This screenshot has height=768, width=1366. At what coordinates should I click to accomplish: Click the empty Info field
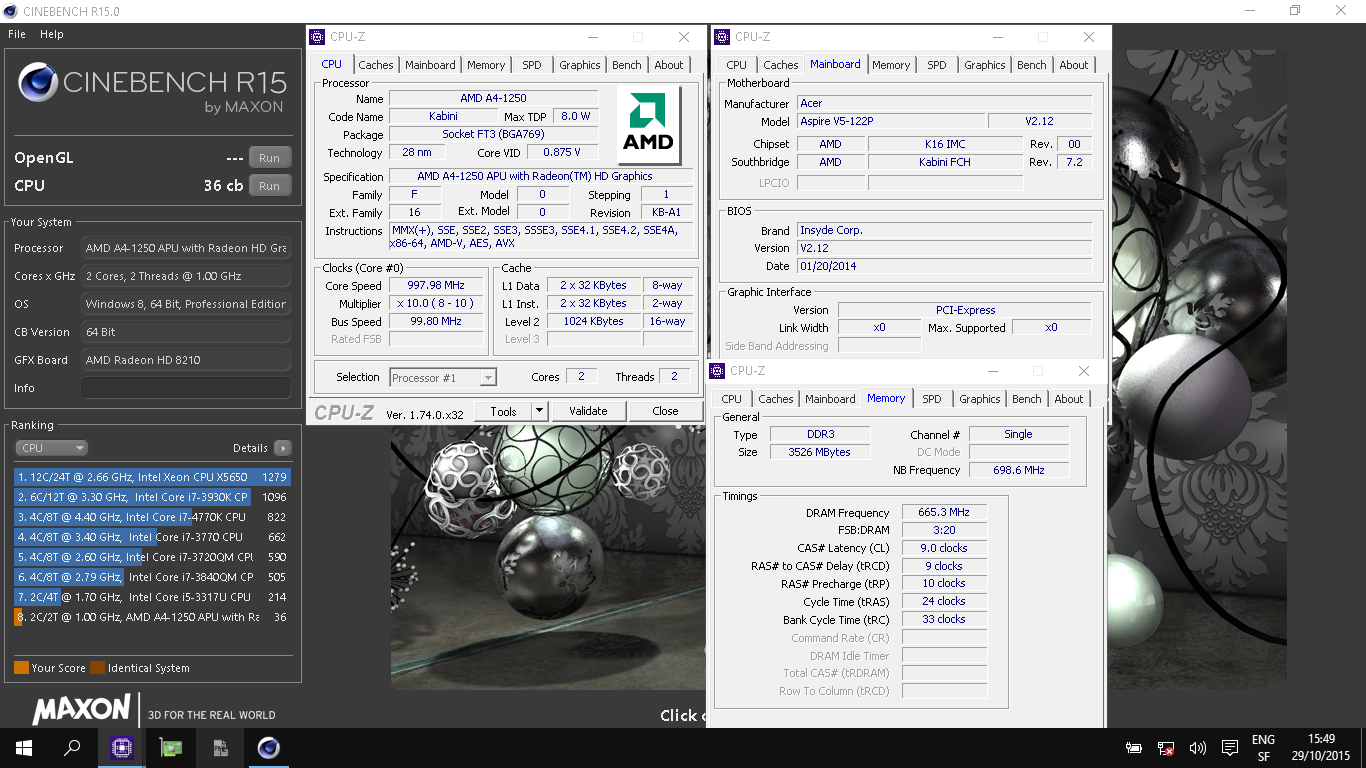click(186, 388)
